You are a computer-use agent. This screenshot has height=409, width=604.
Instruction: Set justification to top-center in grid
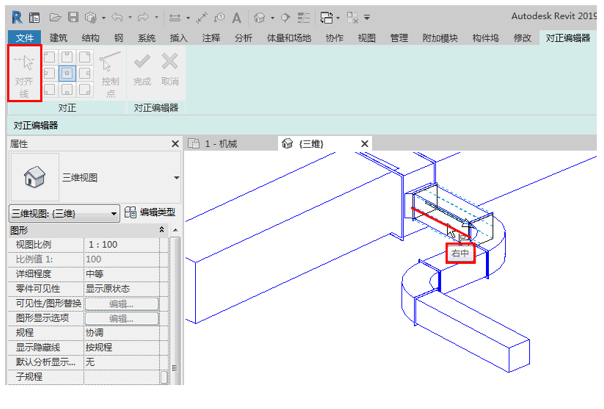tap(67, 57)
